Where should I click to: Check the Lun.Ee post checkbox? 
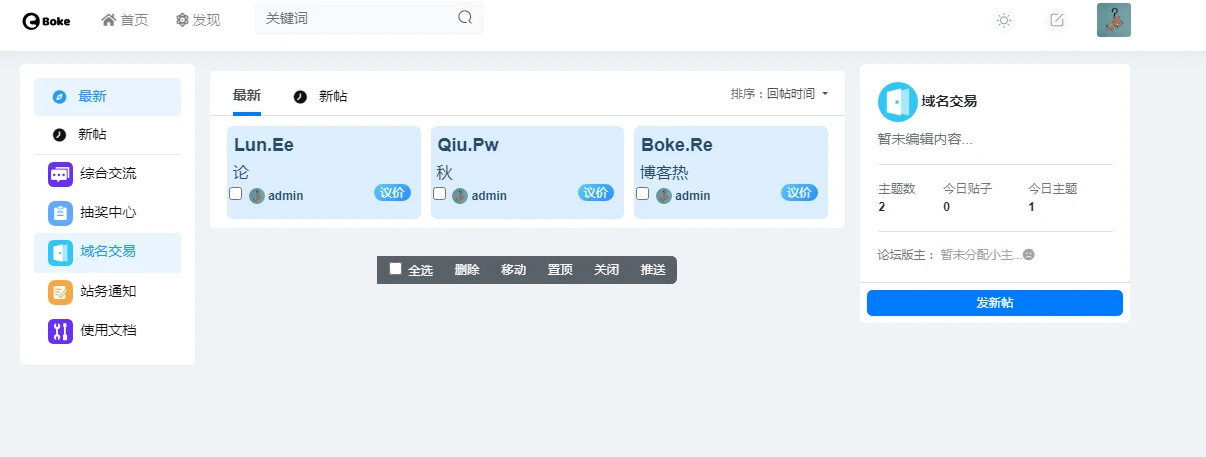pos(236,194)
